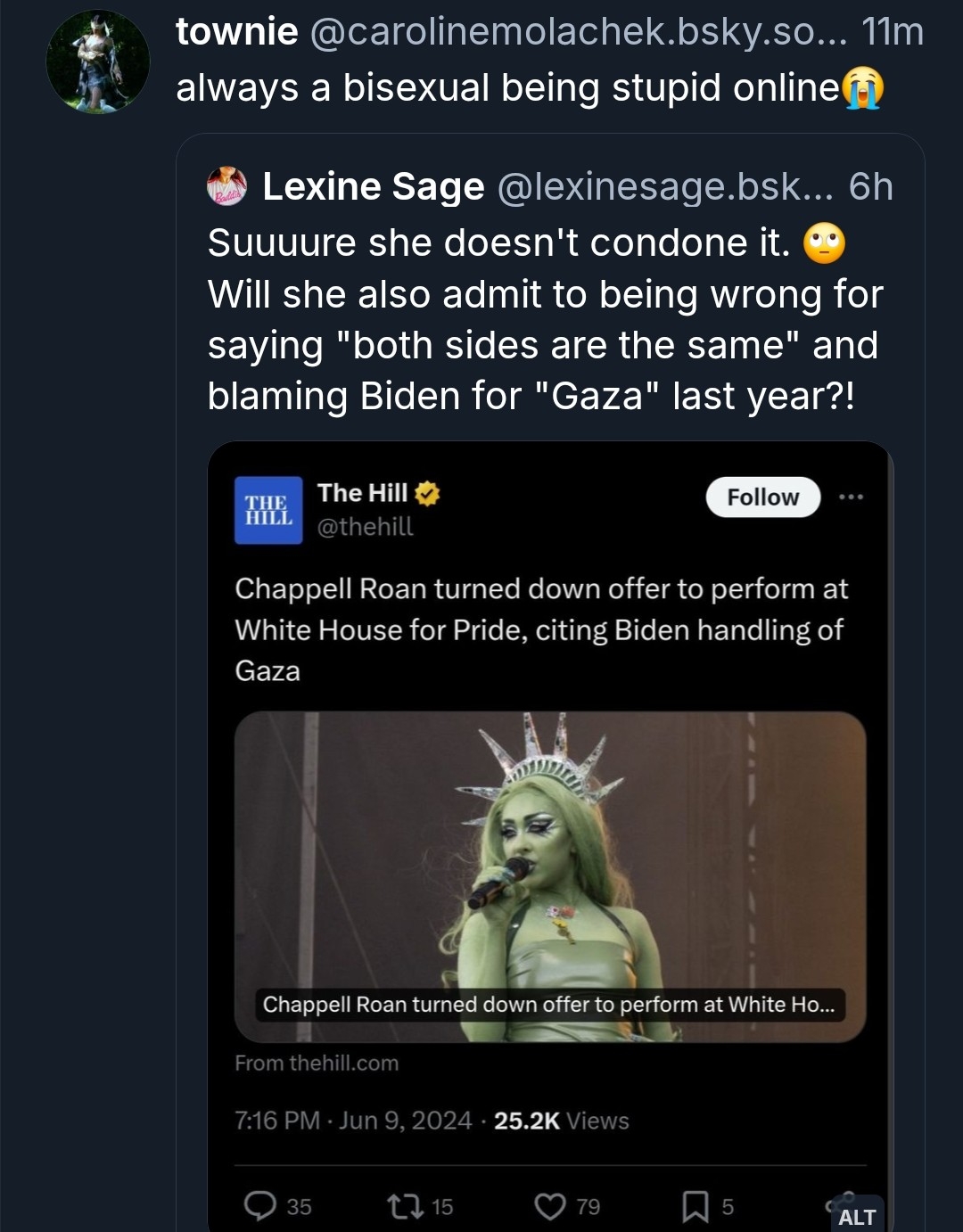The image size is (963, 1232).
Task: Click the @thehill handle
Action: (x=366, y=527)
